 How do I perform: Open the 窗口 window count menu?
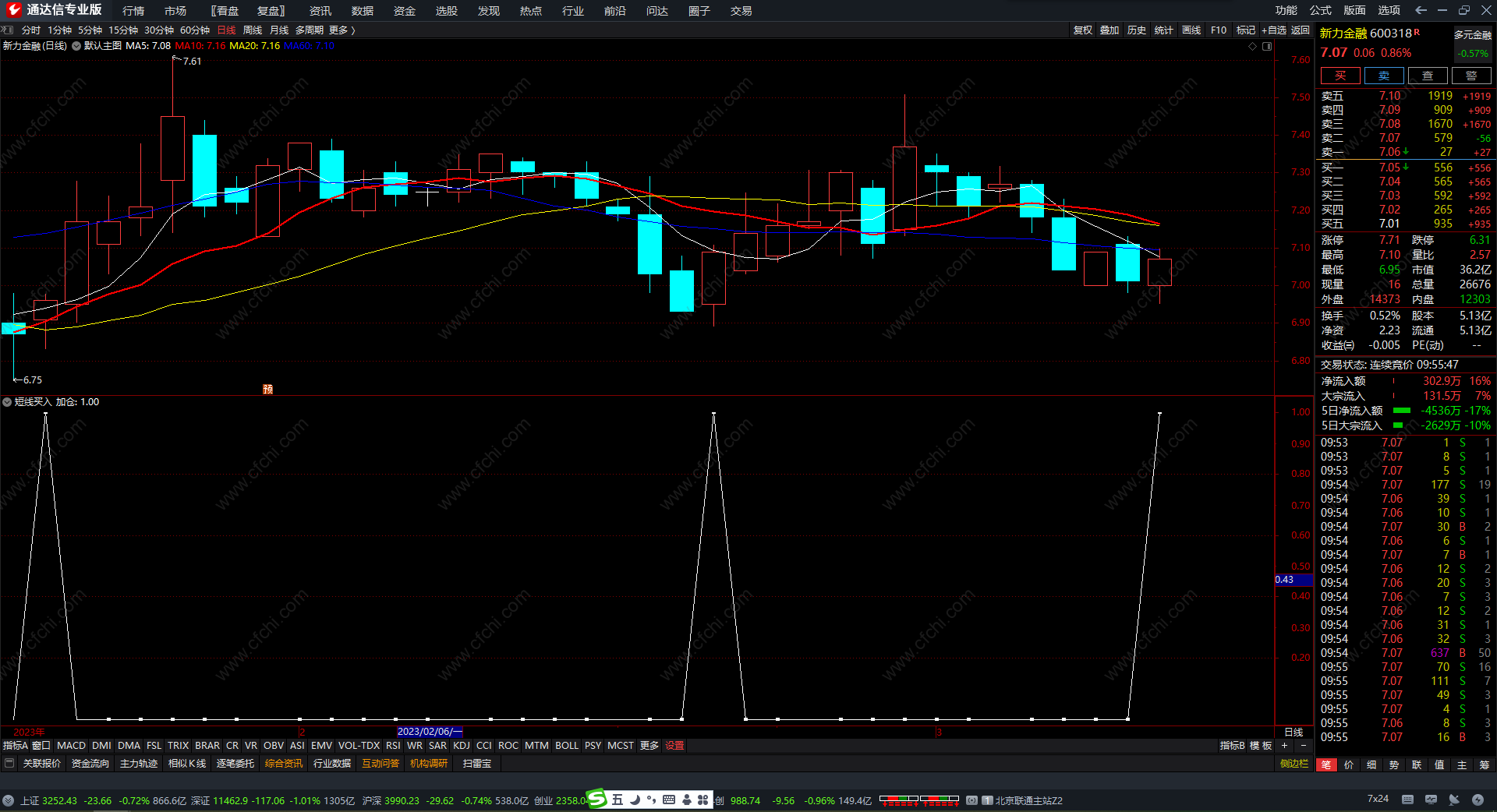click(x=41, y=746)
